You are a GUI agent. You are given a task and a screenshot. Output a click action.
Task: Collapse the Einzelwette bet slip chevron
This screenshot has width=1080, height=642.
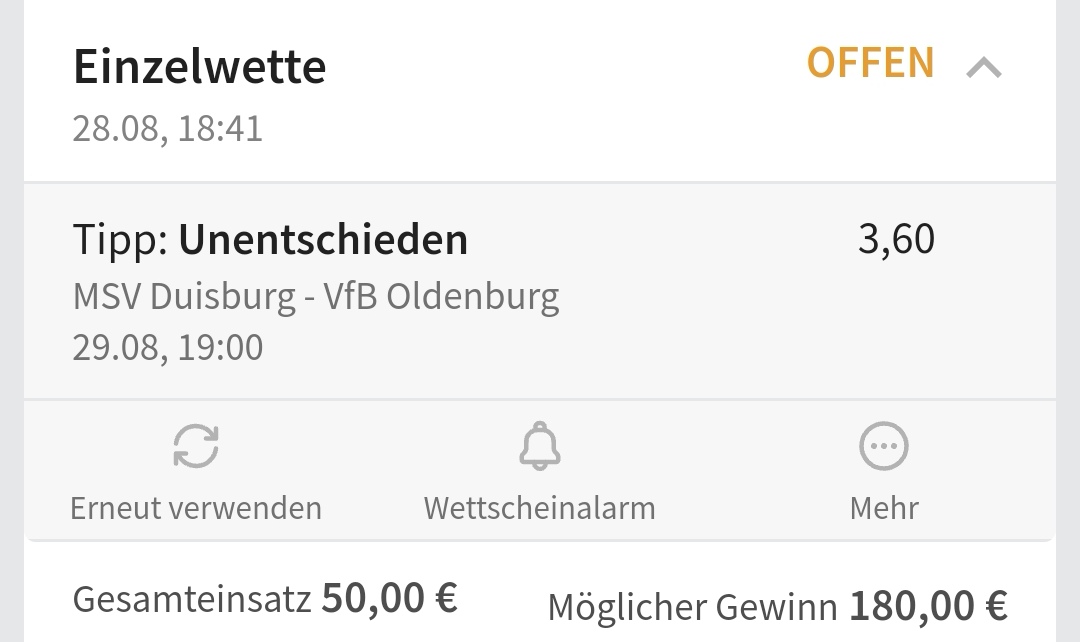coord(984,68)
